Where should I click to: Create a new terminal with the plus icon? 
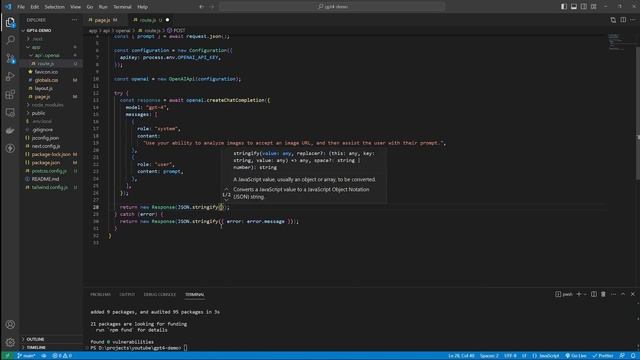tap(578, 294)
